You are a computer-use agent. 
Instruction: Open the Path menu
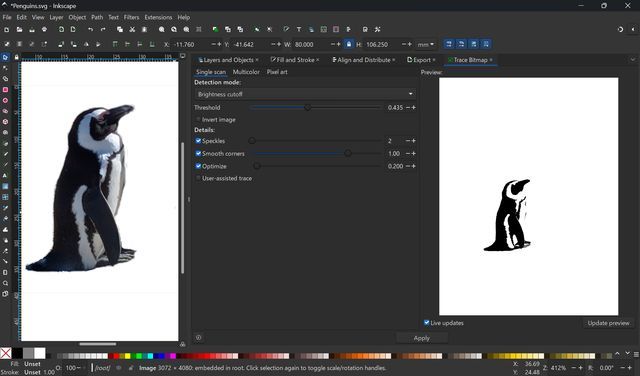pyautogui.click(x=97, y=17)
